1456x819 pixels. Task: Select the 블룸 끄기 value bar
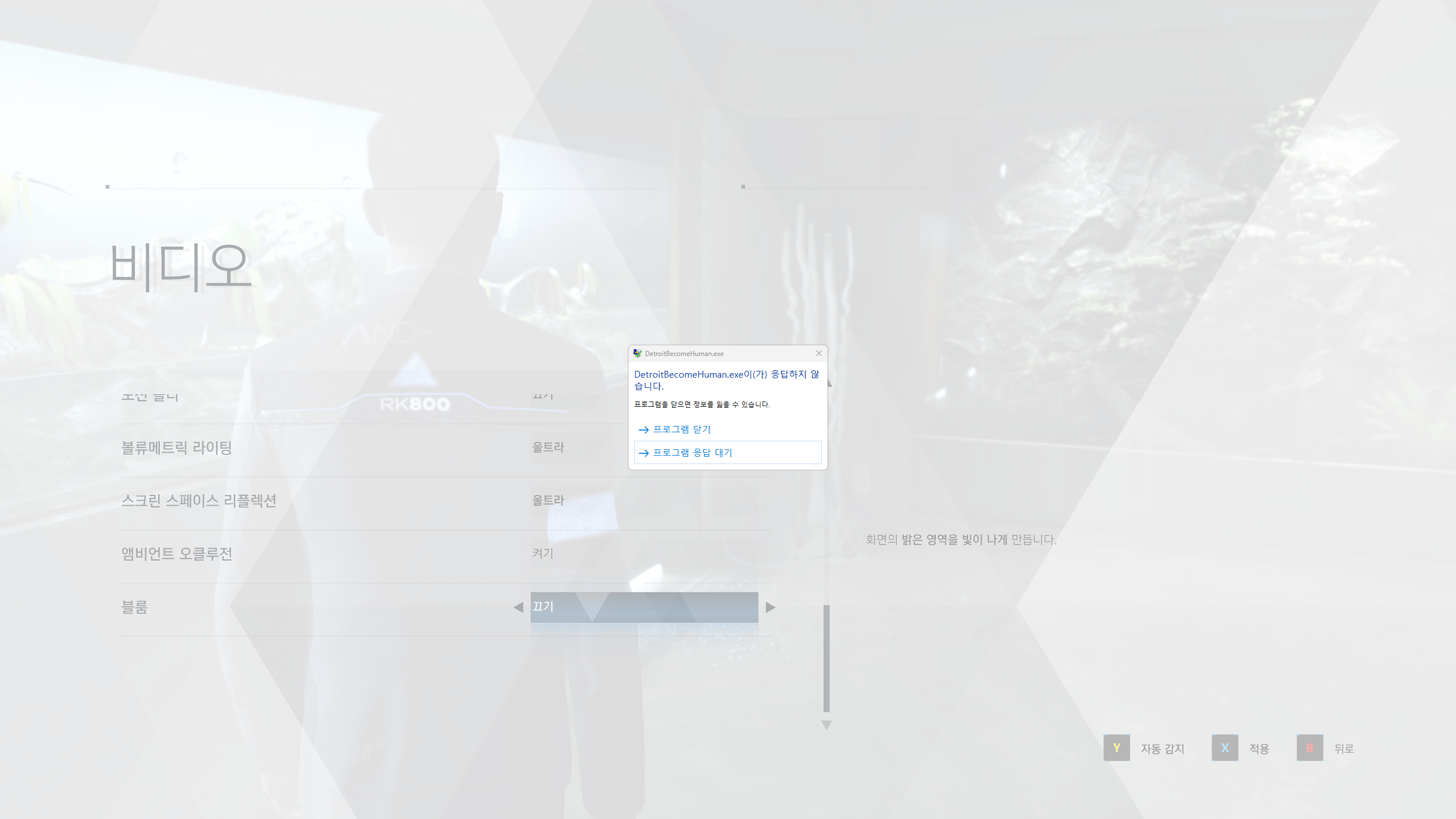click(x=644, y=607)
